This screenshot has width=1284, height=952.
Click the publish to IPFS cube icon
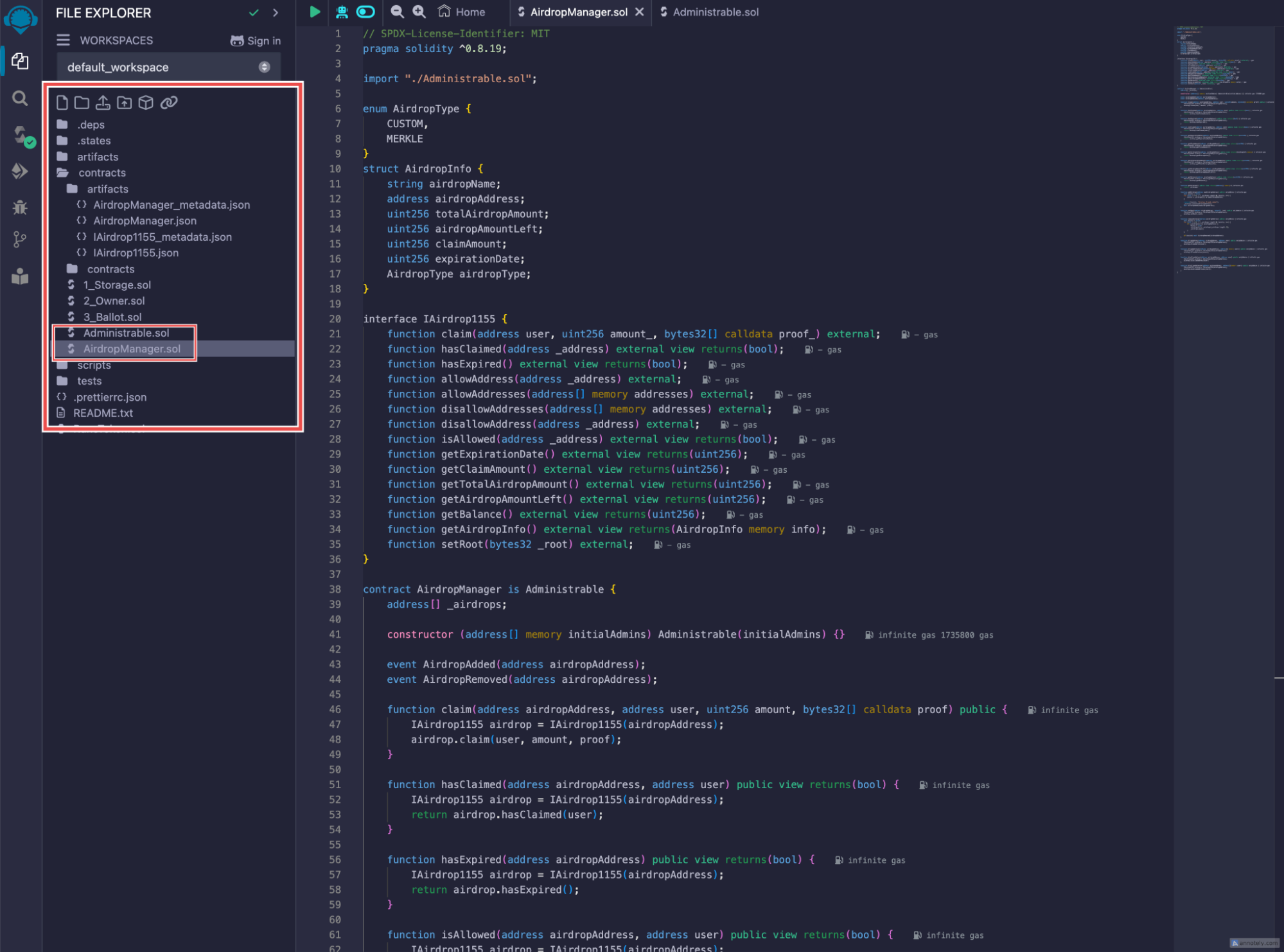pos(146,103)
